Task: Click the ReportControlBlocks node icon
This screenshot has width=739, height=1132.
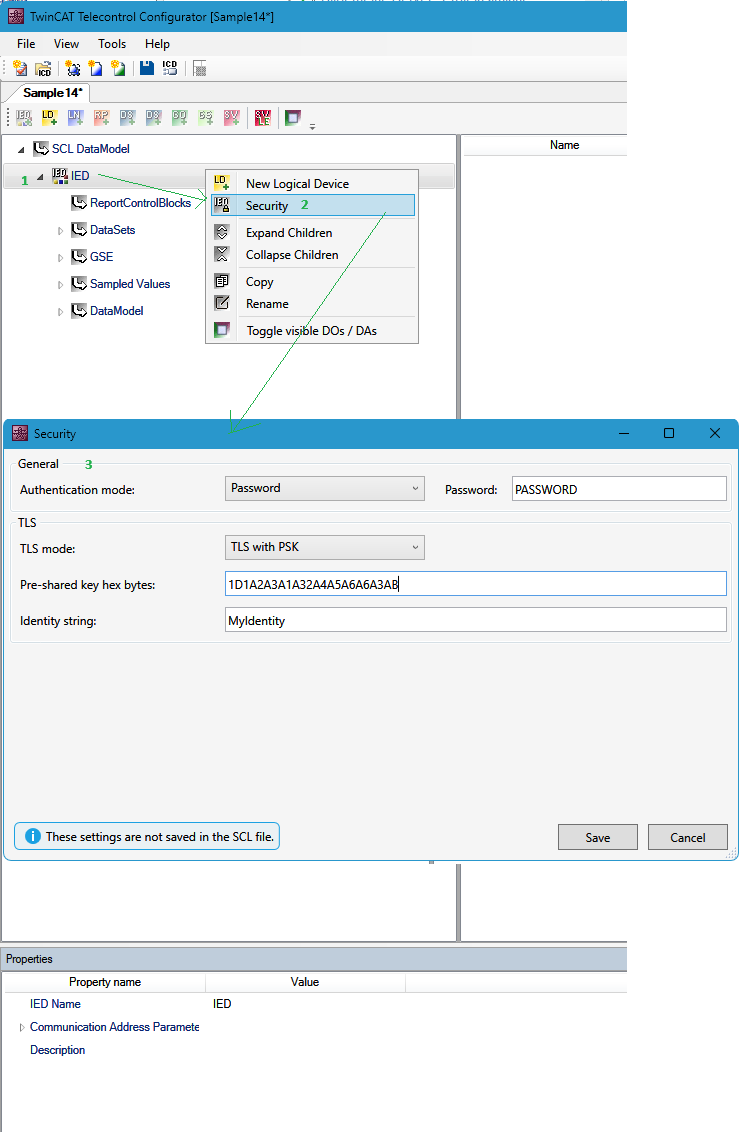Action: click(79, 203)
